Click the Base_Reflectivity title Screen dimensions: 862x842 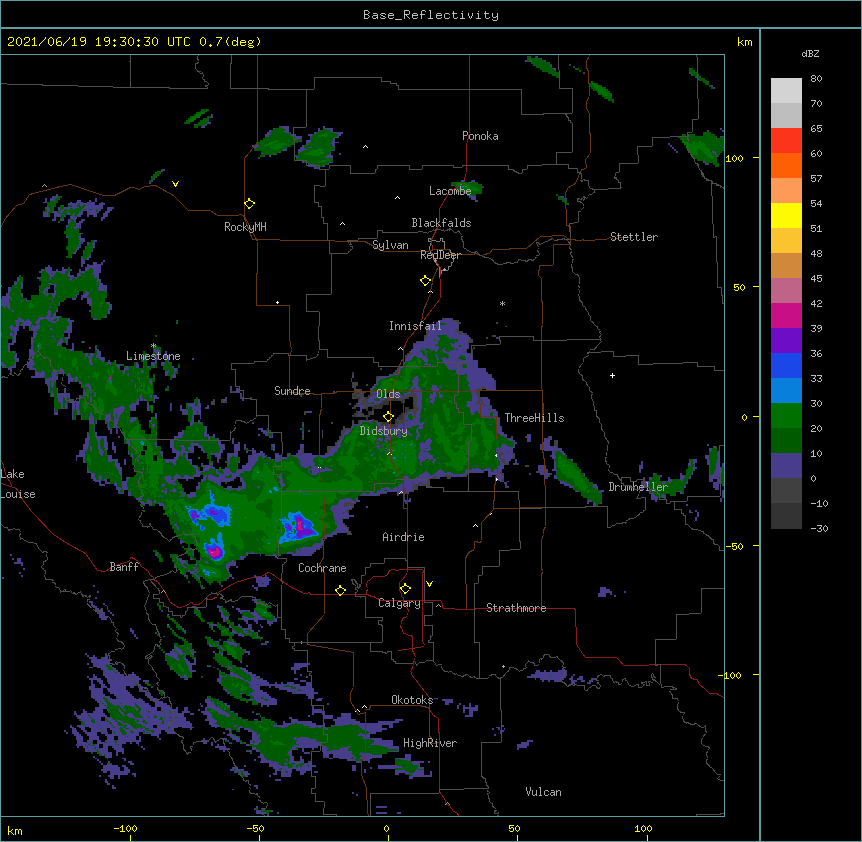(431, 15)
